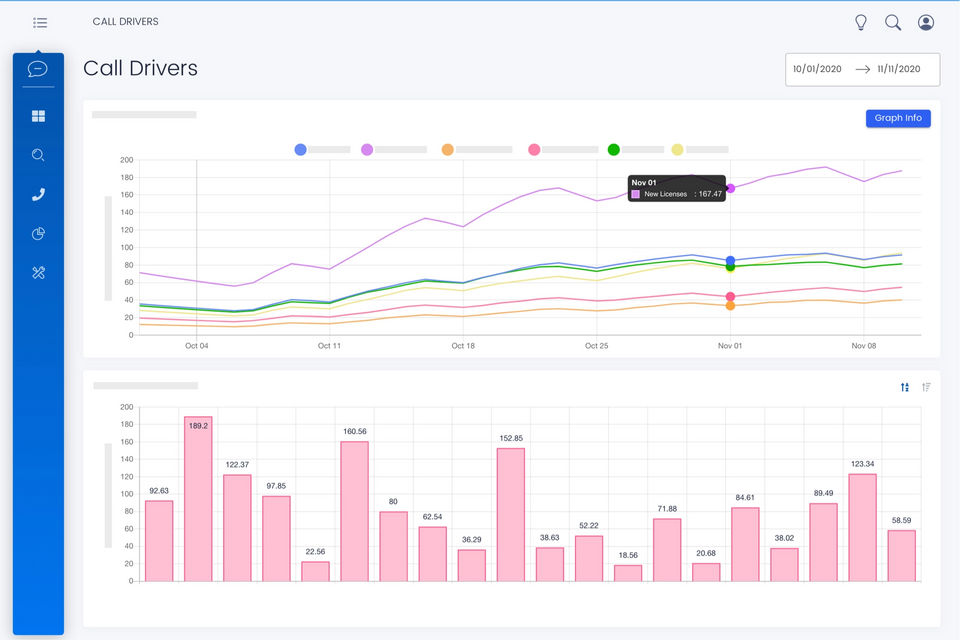Click the 189.2 bar in chart

(198, 499)
